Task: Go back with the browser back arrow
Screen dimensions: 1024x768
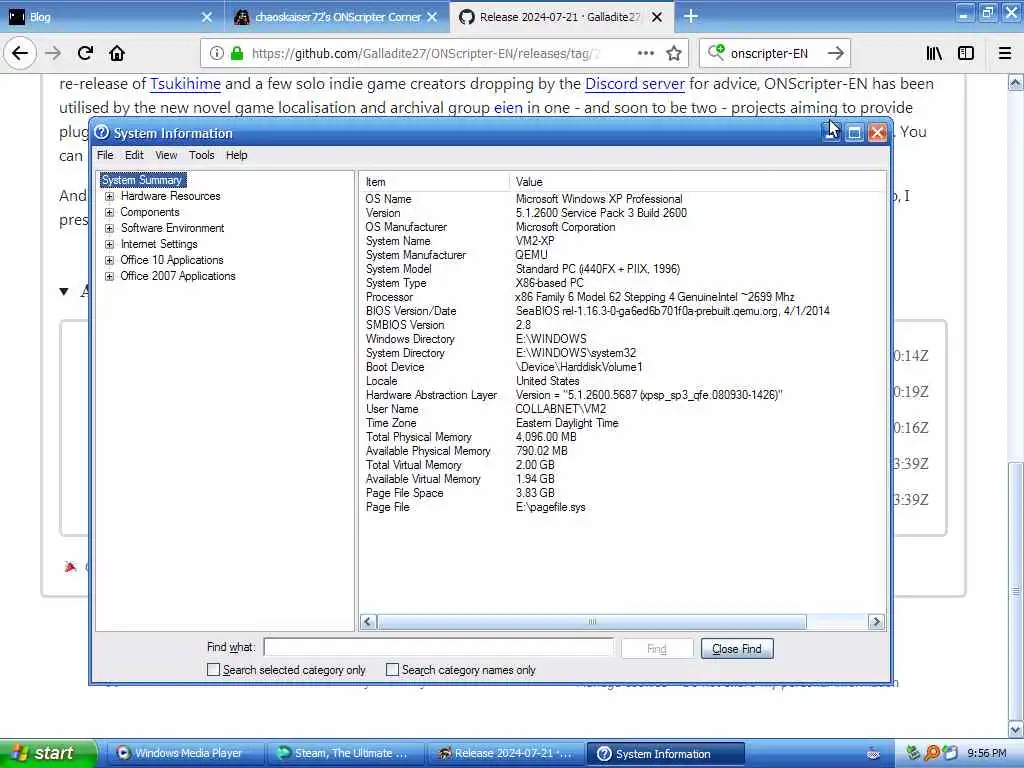Action: click(x=20, y=54)
